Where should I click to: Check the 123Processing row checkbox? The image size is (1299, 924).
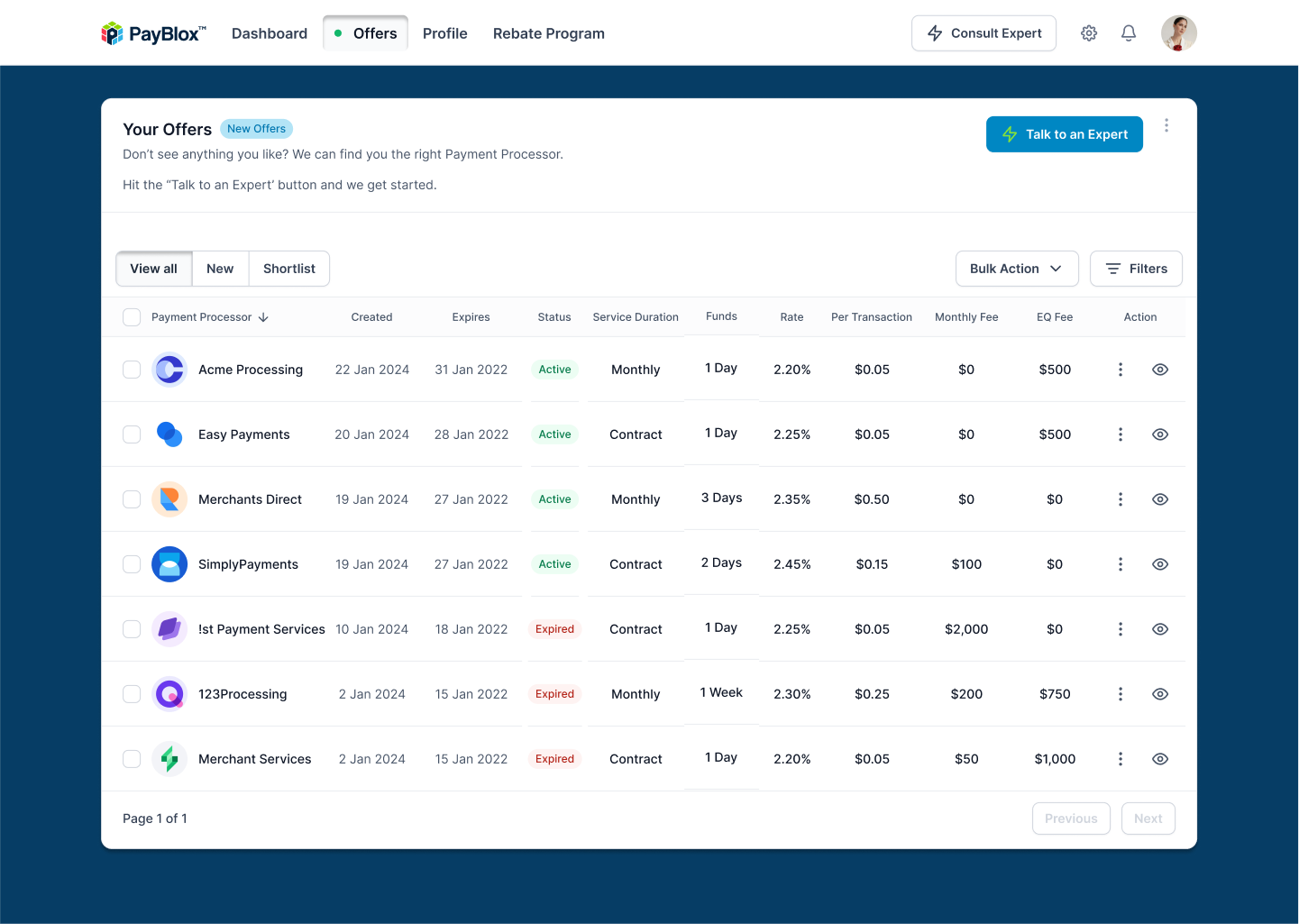click(132, 694)
